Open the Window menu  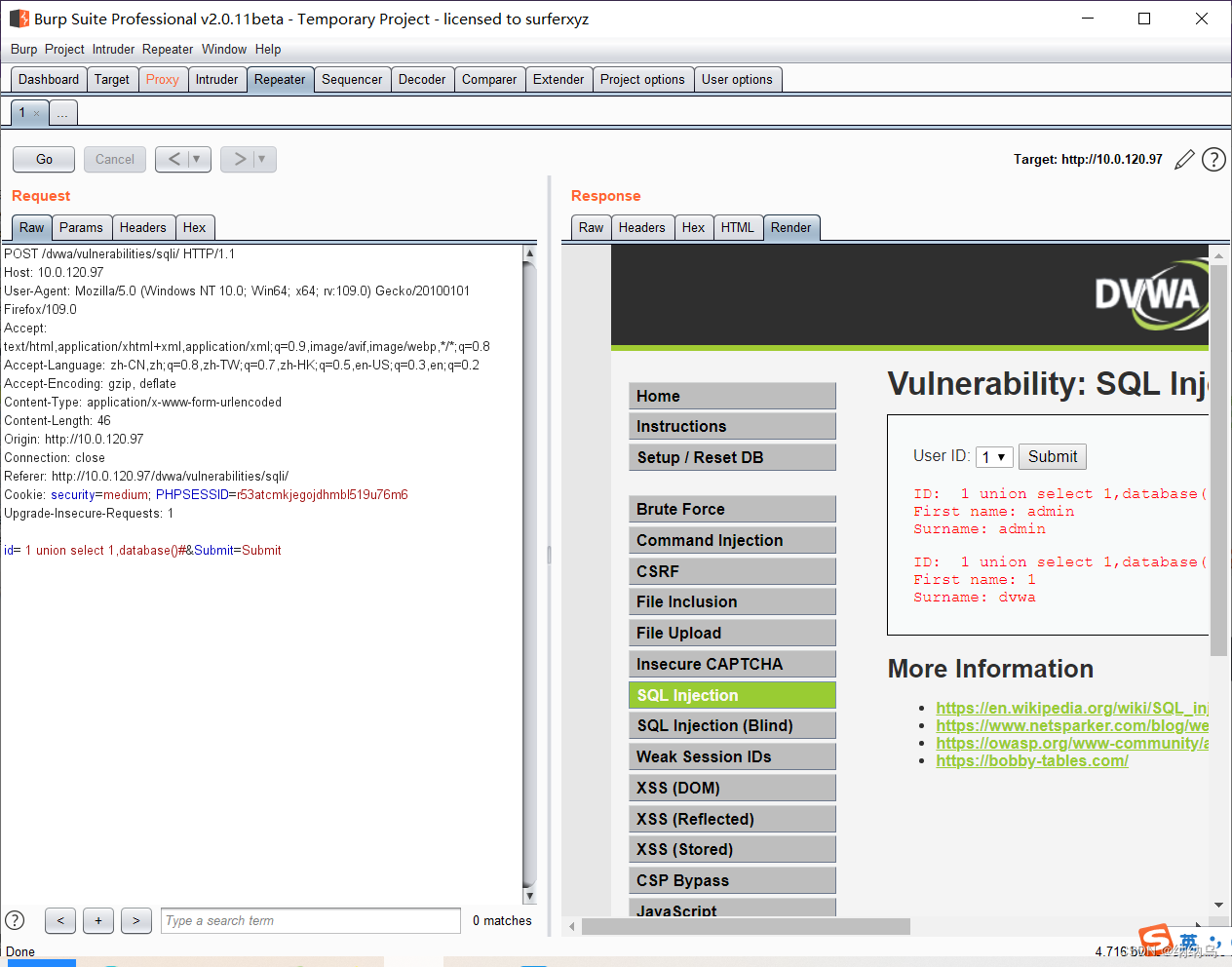pos(224,49)
